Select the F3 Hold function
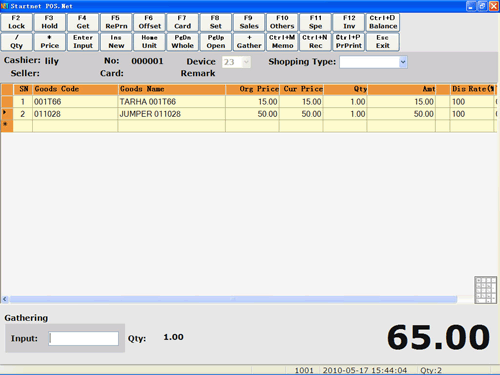 50,22
